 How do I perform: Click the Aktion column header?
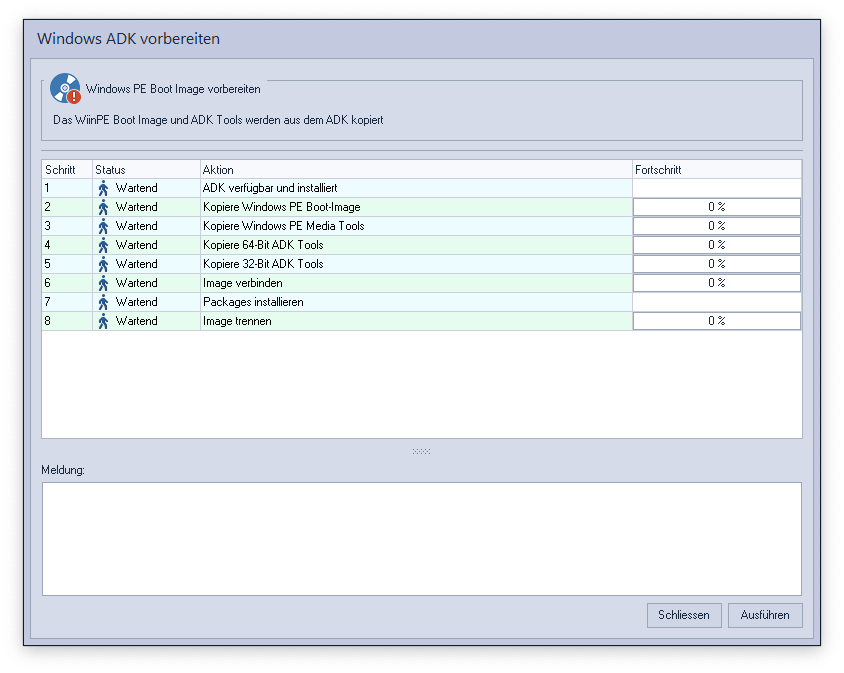[416, 170]
